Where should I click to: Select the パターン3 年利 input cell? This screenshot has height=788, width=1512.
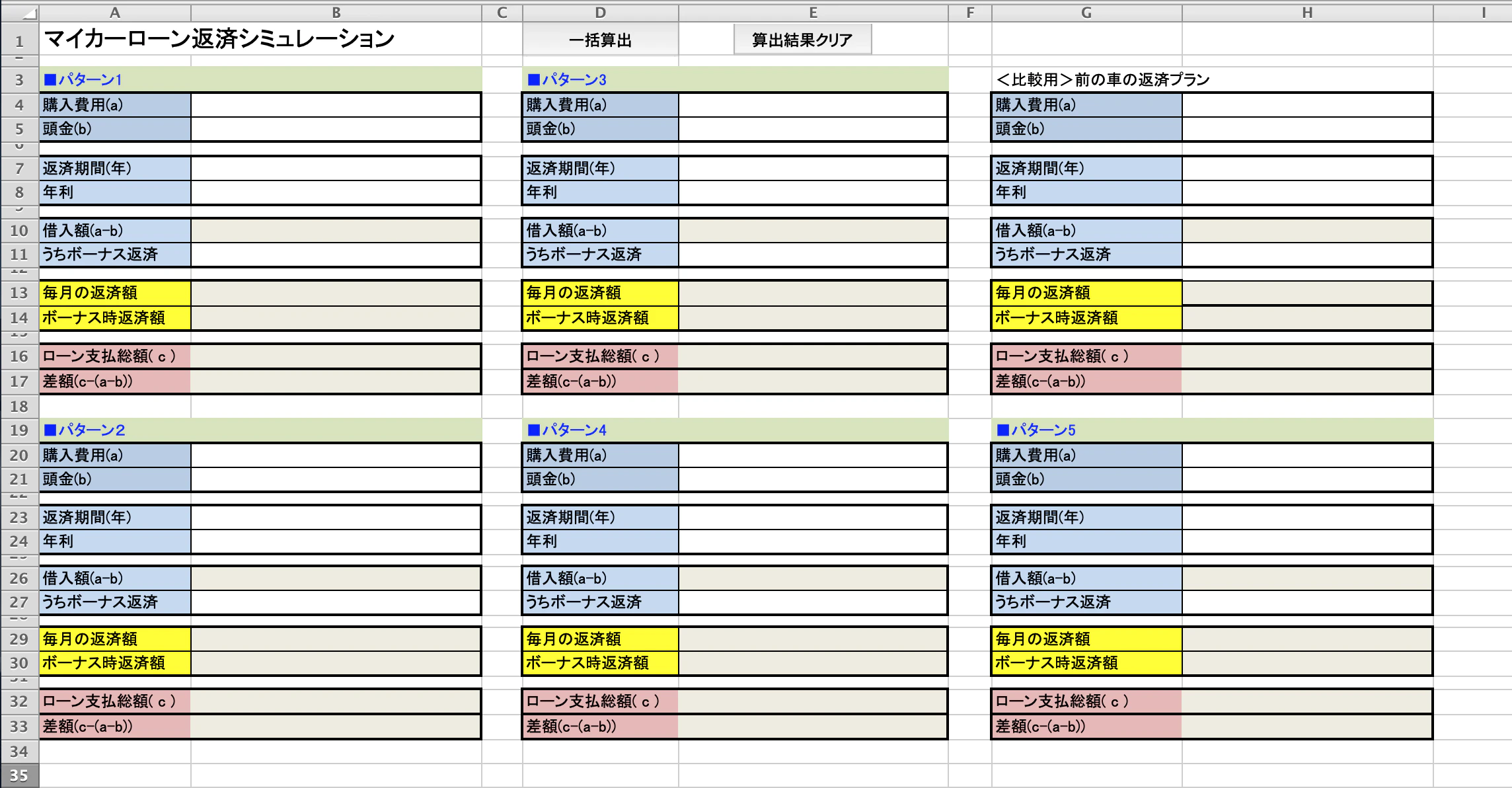tap(813, 192)
